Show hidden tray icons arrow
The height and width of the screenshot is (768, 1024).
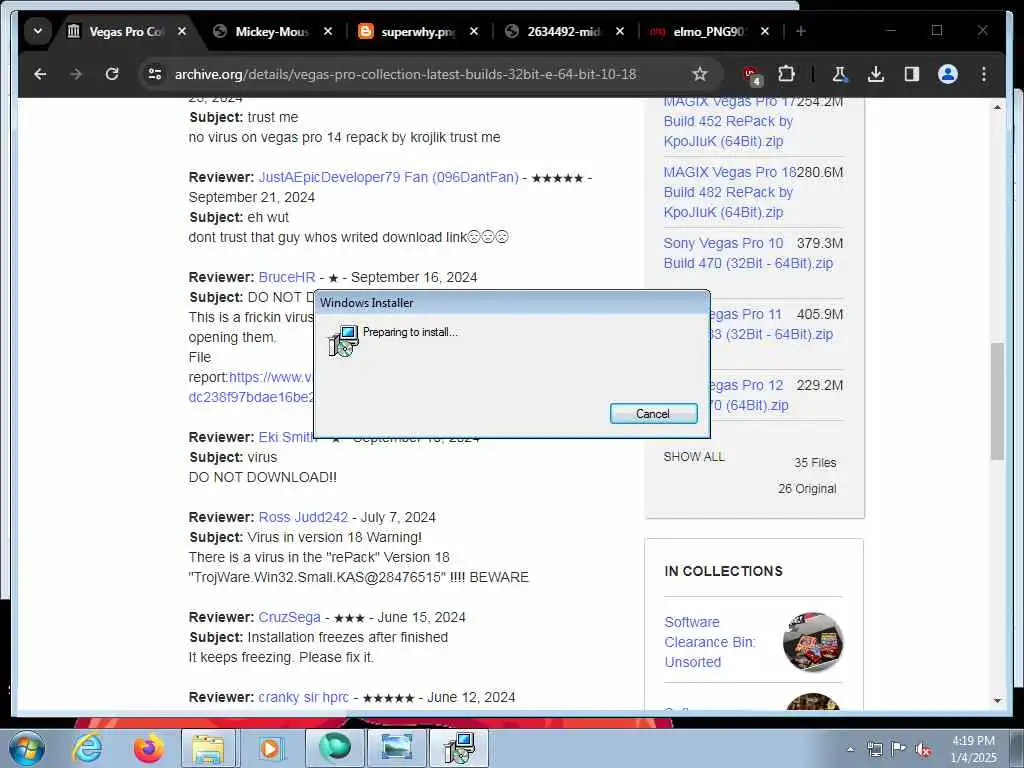(x=850, y=749)
